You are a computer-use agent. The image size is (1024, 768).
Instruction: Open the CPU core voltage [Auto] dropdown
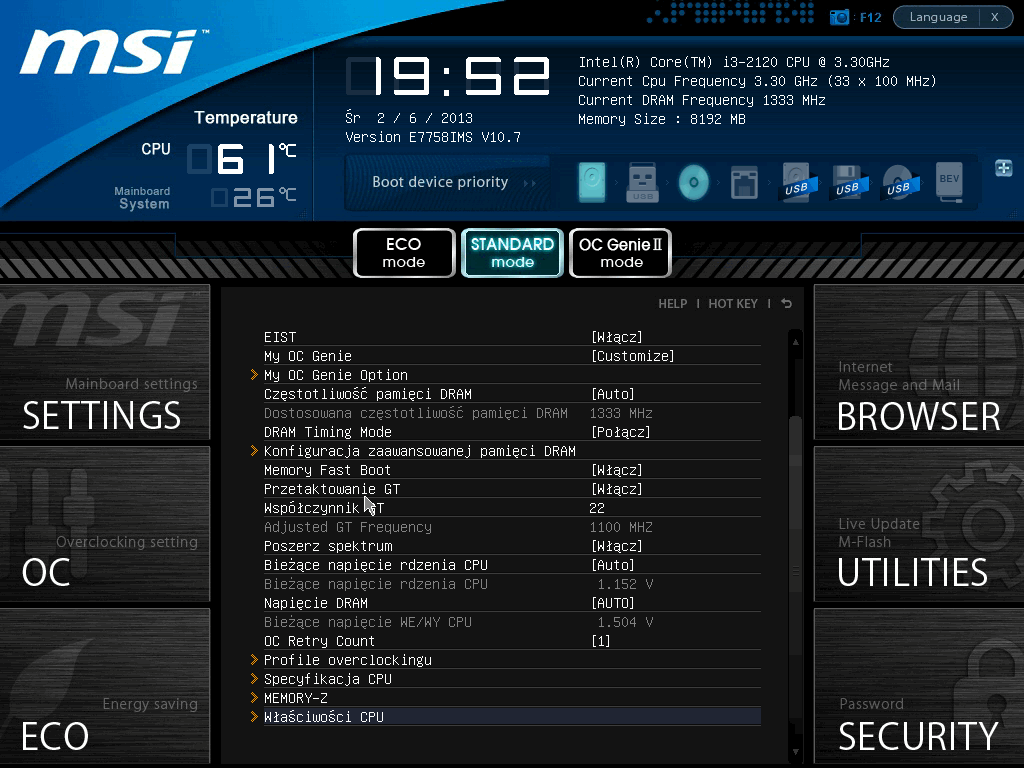tap(613, 565)
